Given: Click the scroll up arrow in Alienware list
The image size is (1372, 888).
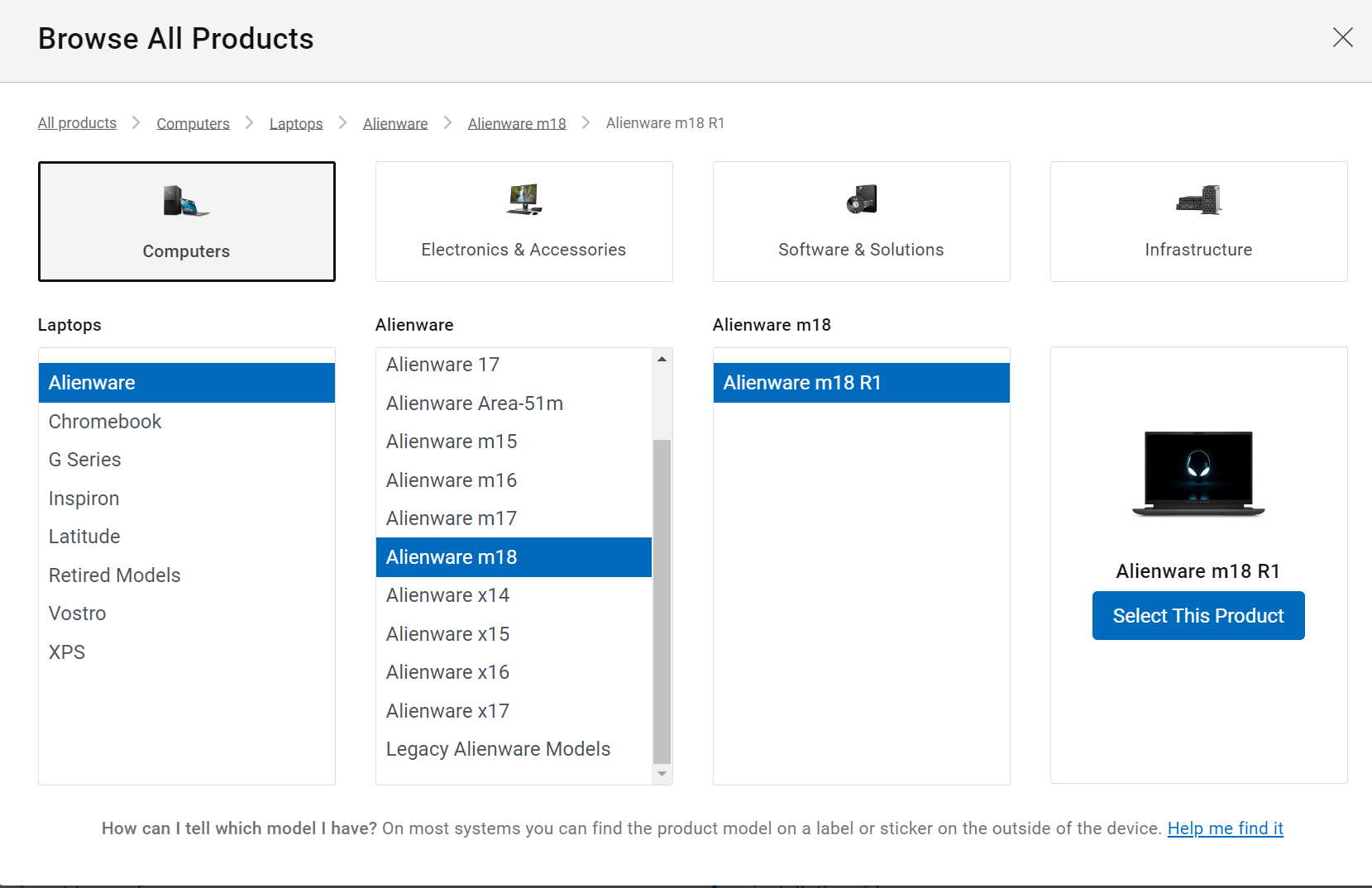Looking at the screenshot, I should (662, 360).
